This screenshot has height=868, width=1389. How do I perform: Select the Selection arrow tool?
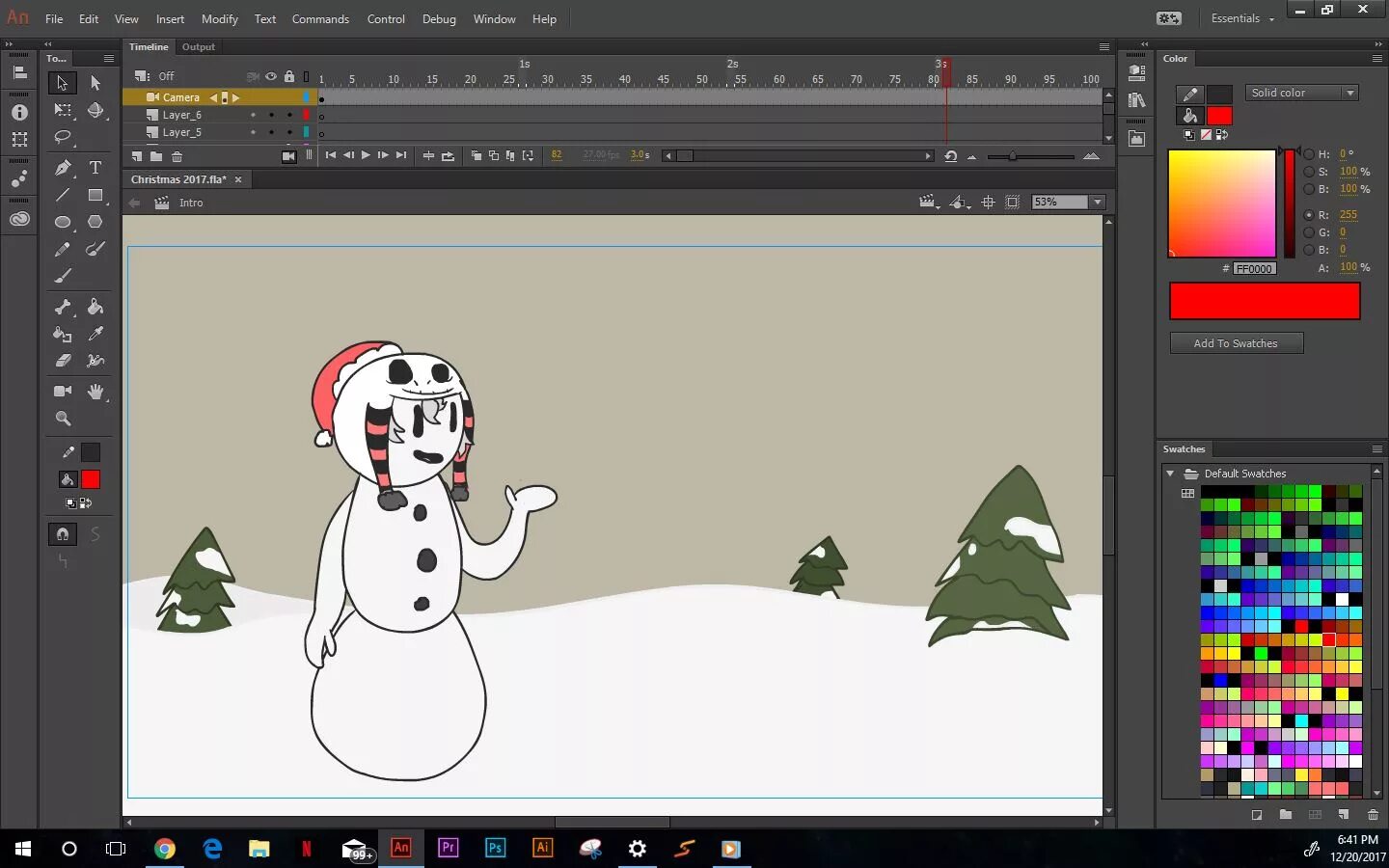(x=63, y=83)
